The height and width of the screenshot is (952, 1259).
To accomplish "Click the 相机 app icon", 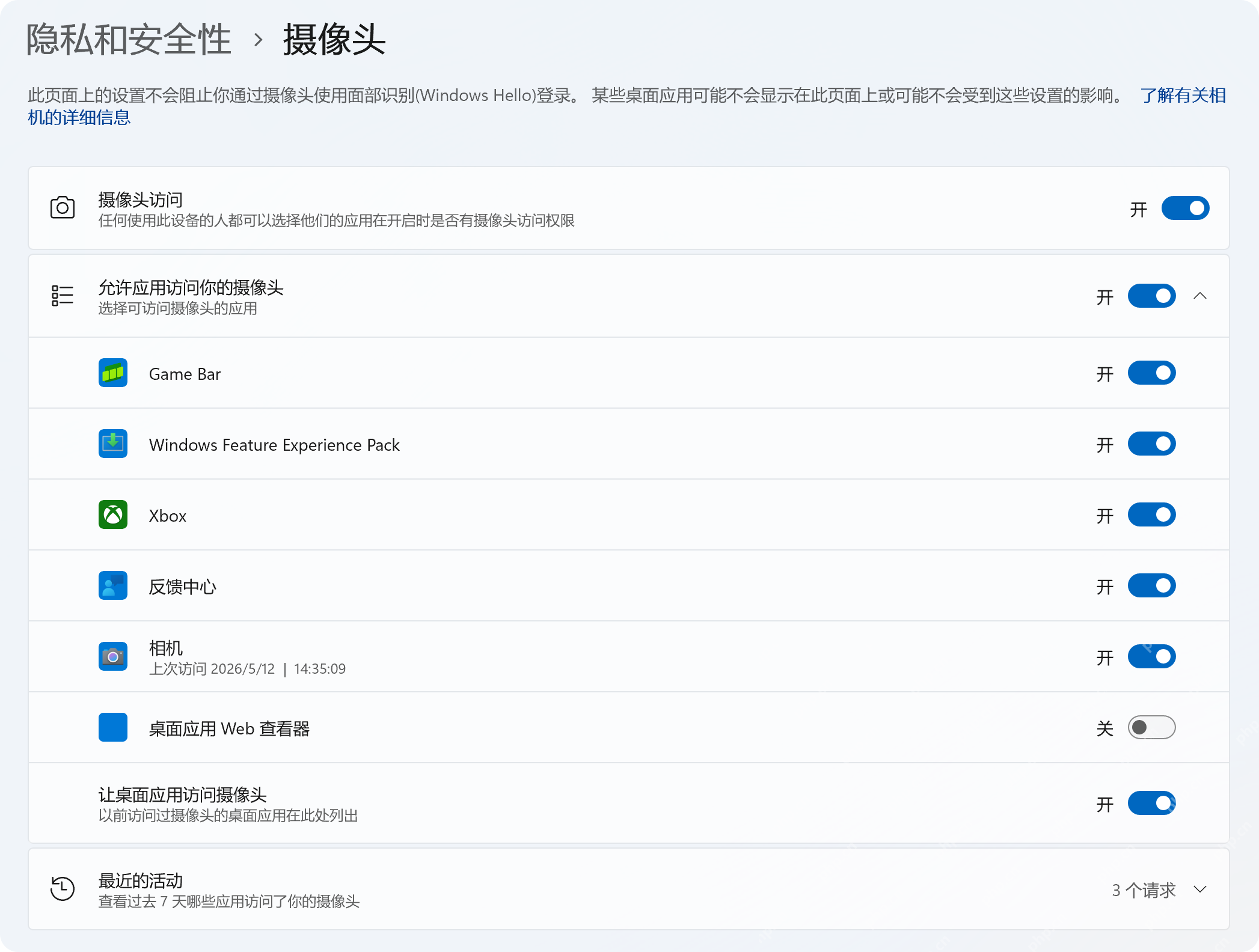I will [113, 657].
